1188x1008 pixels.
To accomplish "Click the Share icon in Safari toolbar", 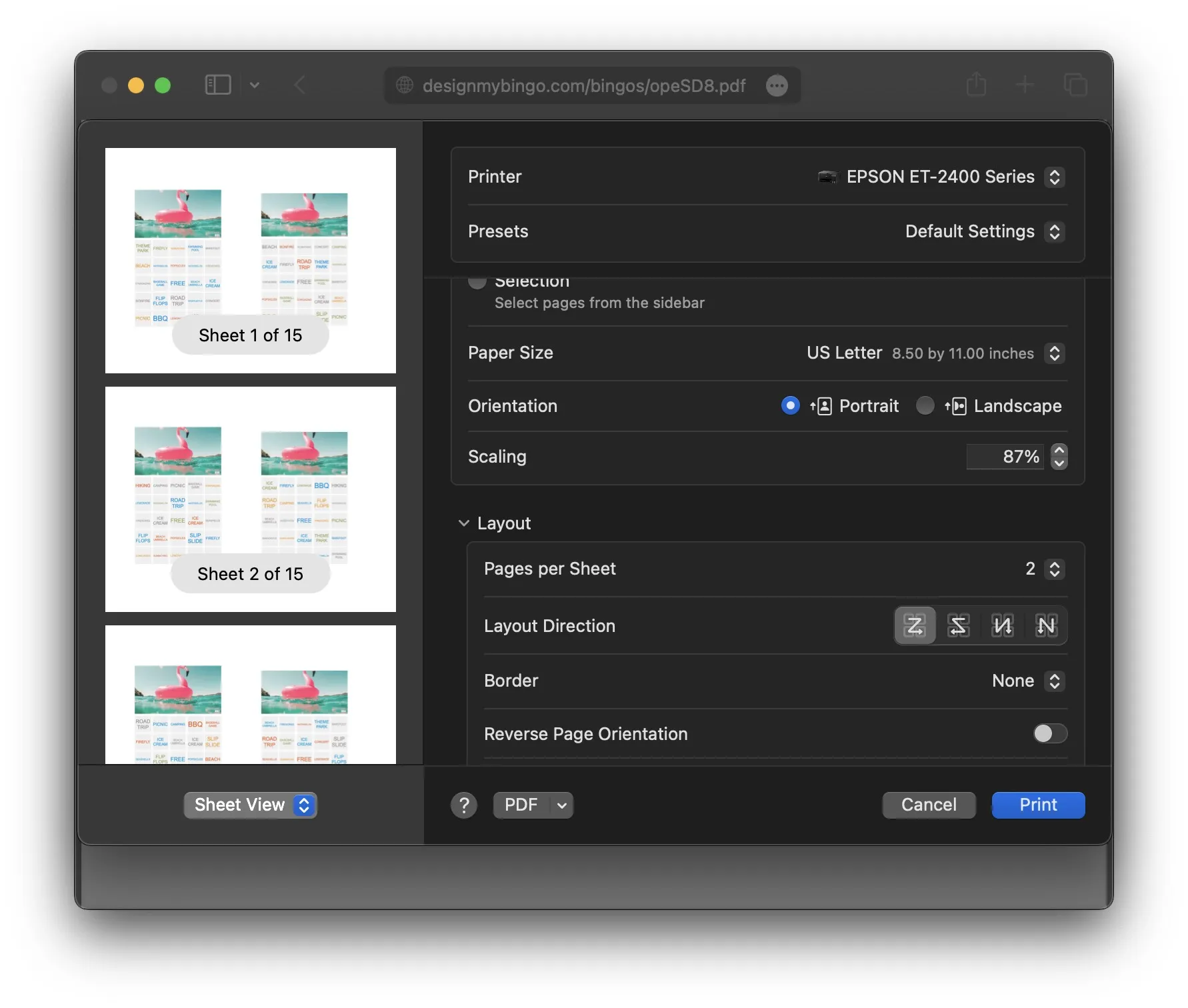I will click(976, 85).
